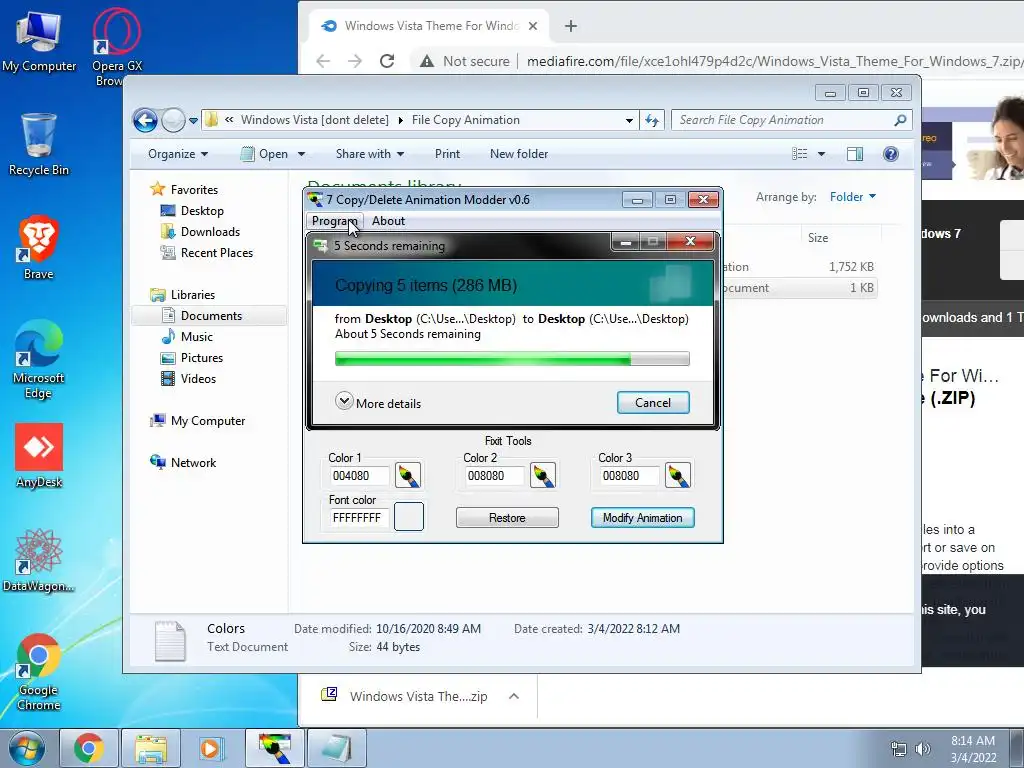1024x768 pixels.
Task: Open the Program menu
Action: pos(334,221)
